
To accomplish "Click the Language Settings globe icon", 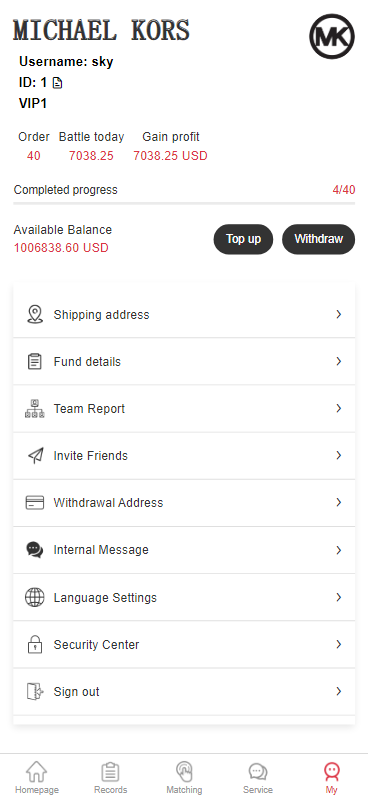I will click(35, 597).
